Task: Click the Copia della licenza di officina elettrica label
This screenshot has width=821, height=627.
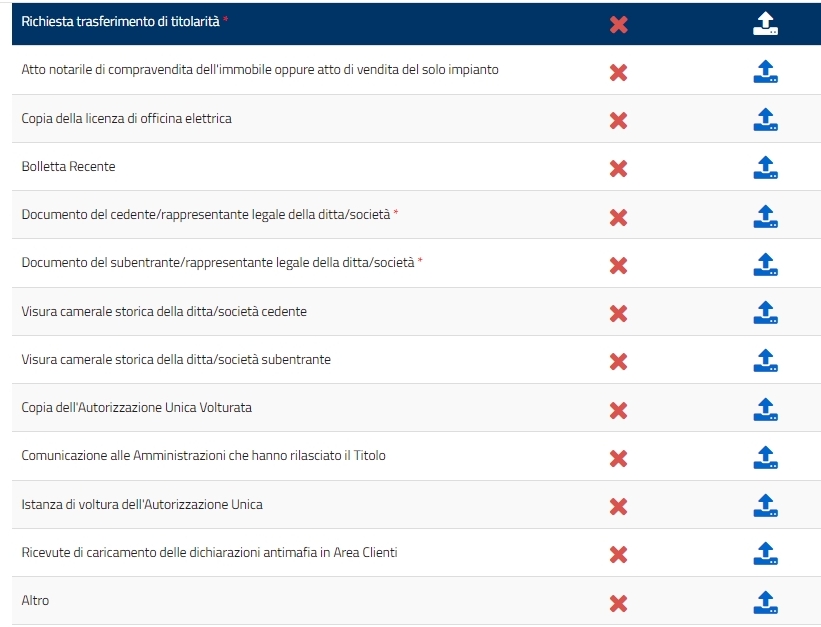Action: pyautogui.click(x=126, y=118)
